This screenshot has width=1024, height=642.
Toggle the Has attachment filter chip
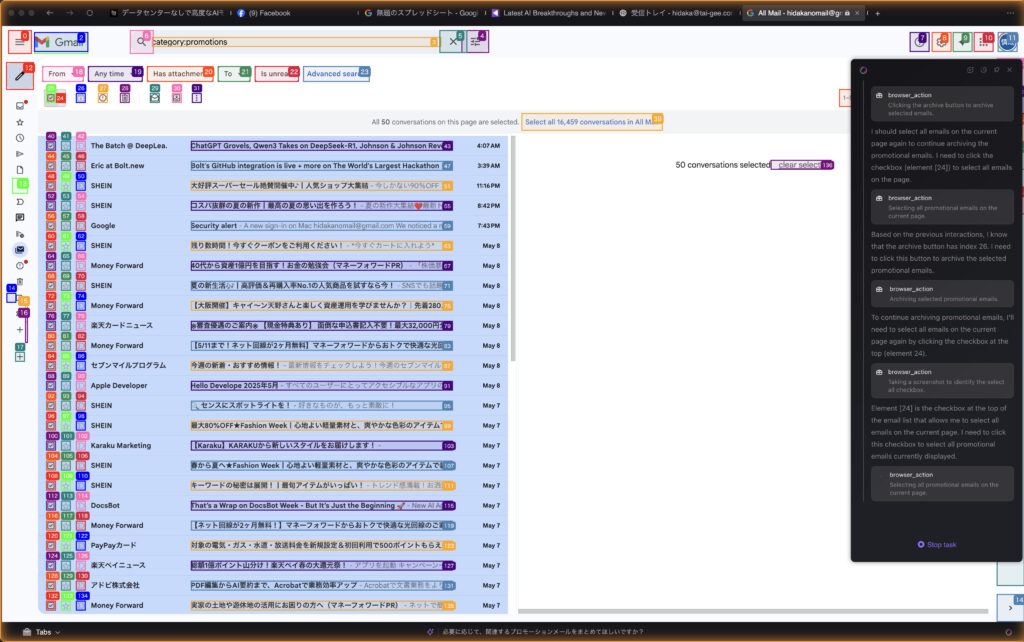[x=180, y=74]
